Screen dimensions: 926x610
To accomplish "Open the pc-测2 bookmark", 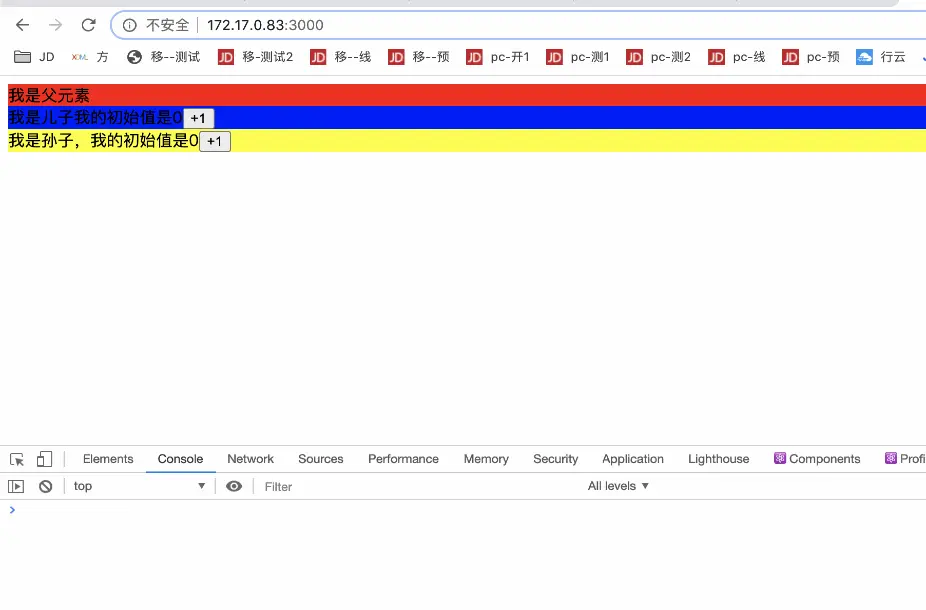I will pyautogui.click(x=658, y=57).
